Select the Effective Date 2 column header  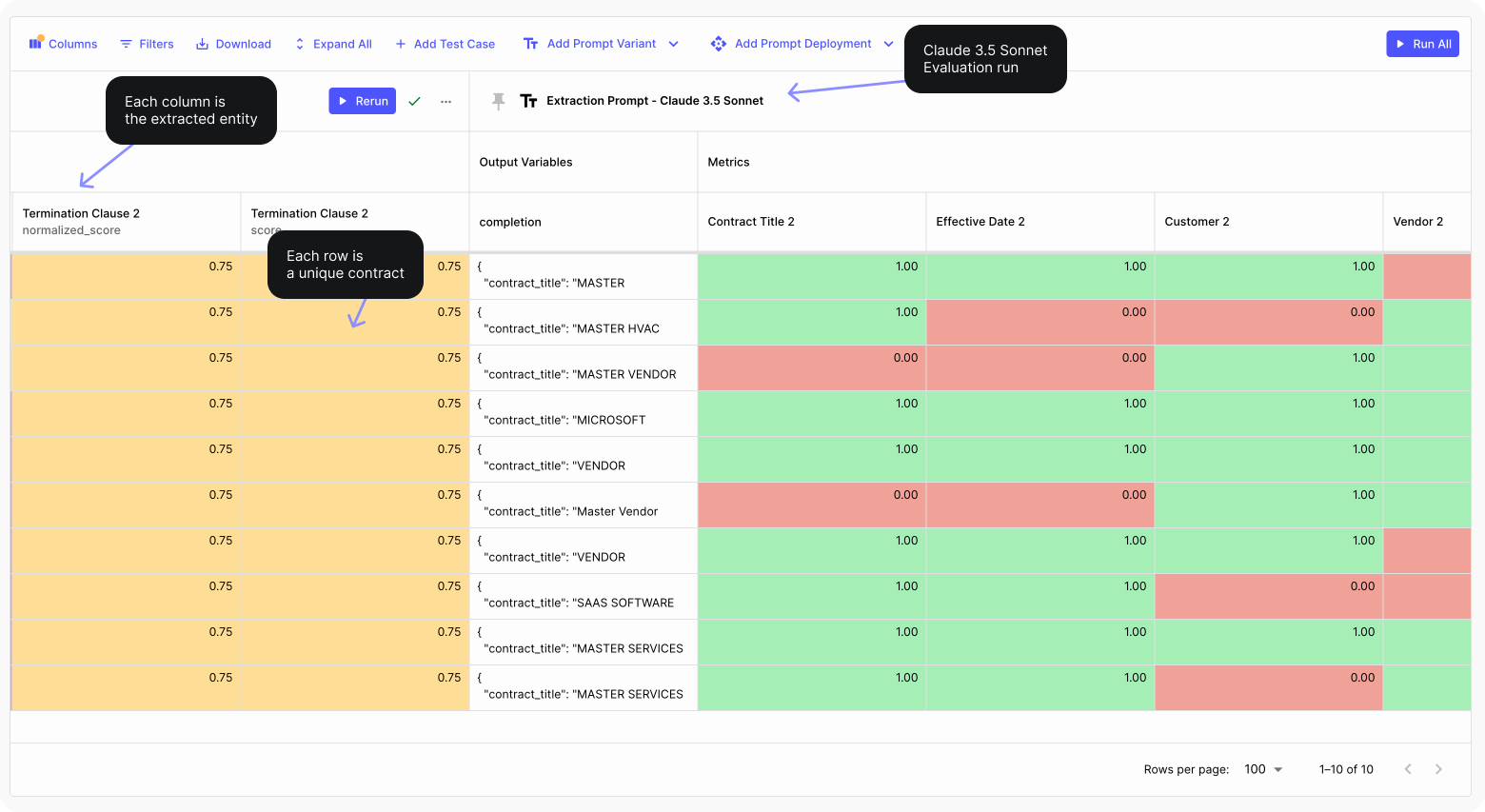pyautogui.click(x=1039, y=222)
